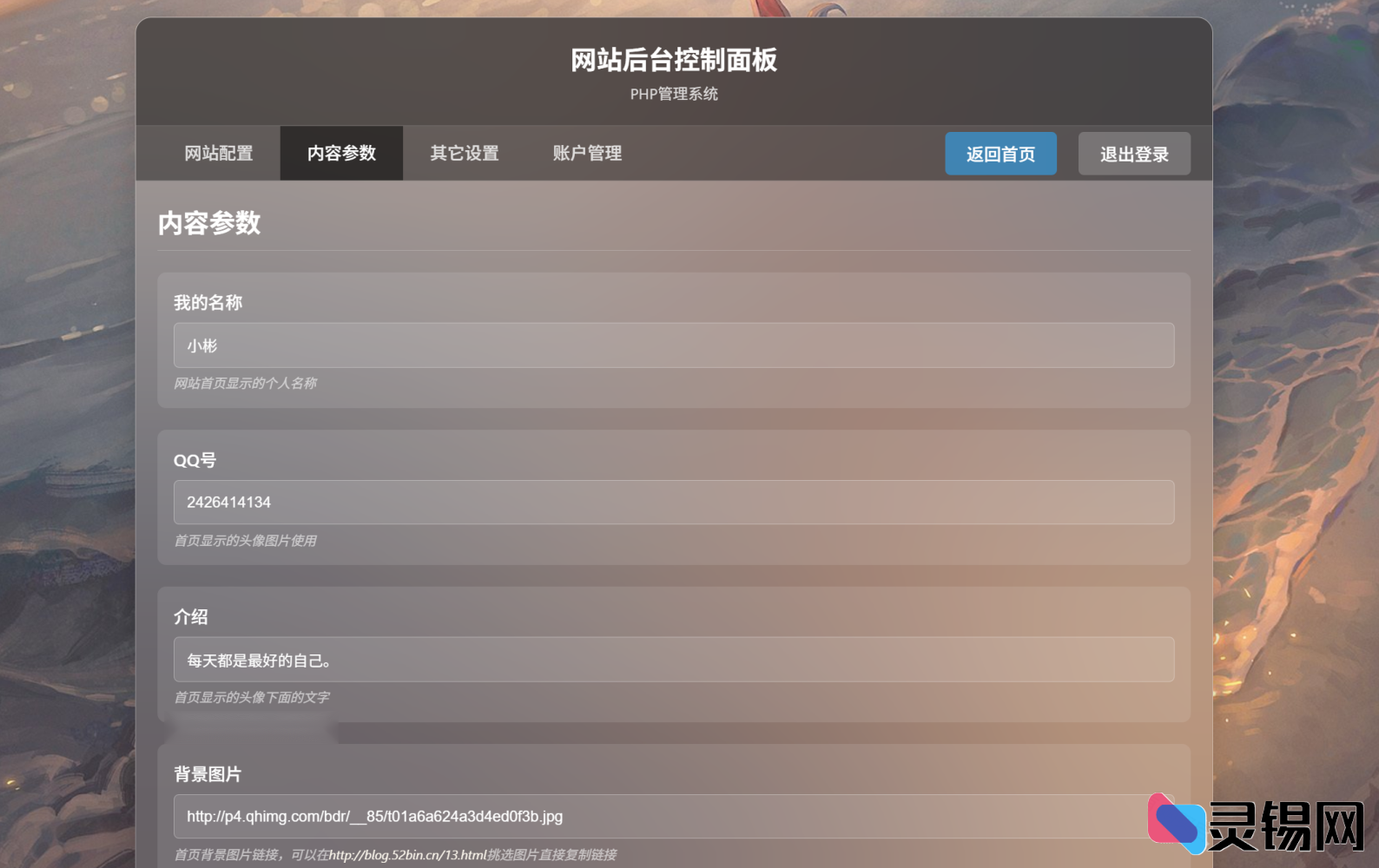The image size is (1379, 868).
Task: Click the 我的名称 field label
Action: [208, 303]
